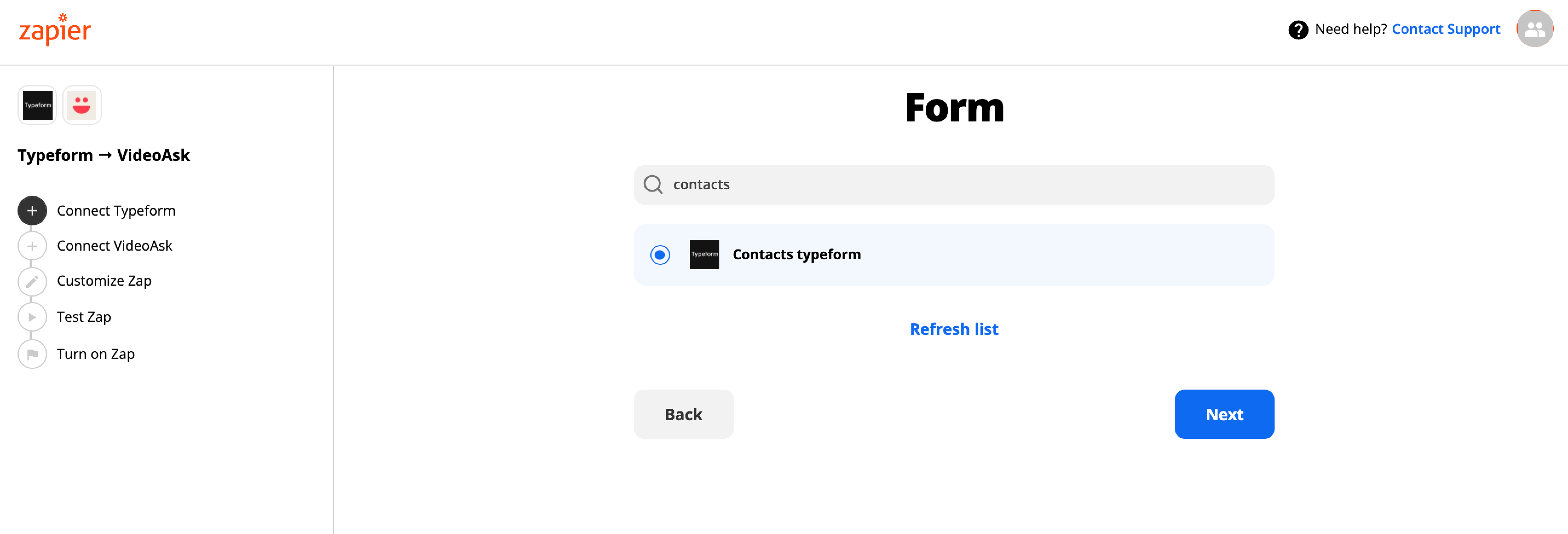Click the play icon for Test Zap

32,317
